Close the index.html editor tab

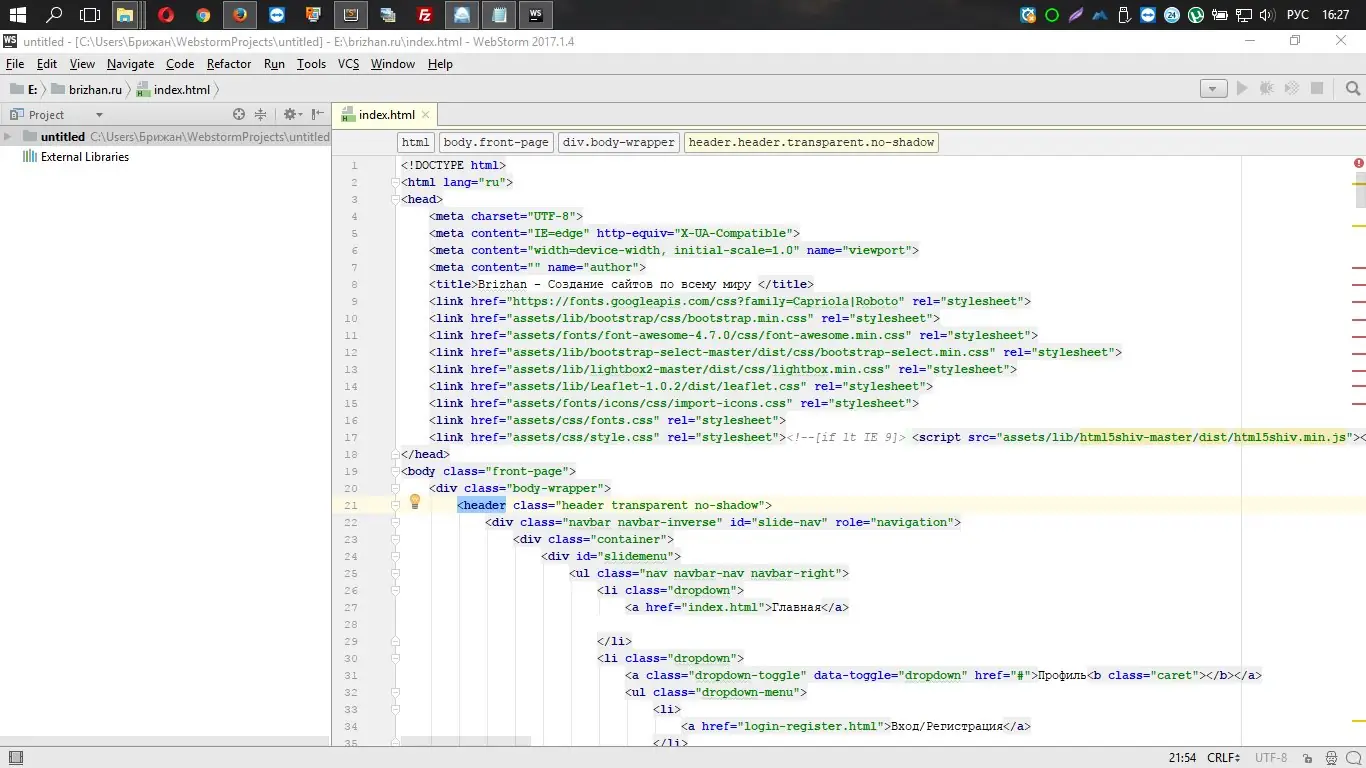coord(426,115)
